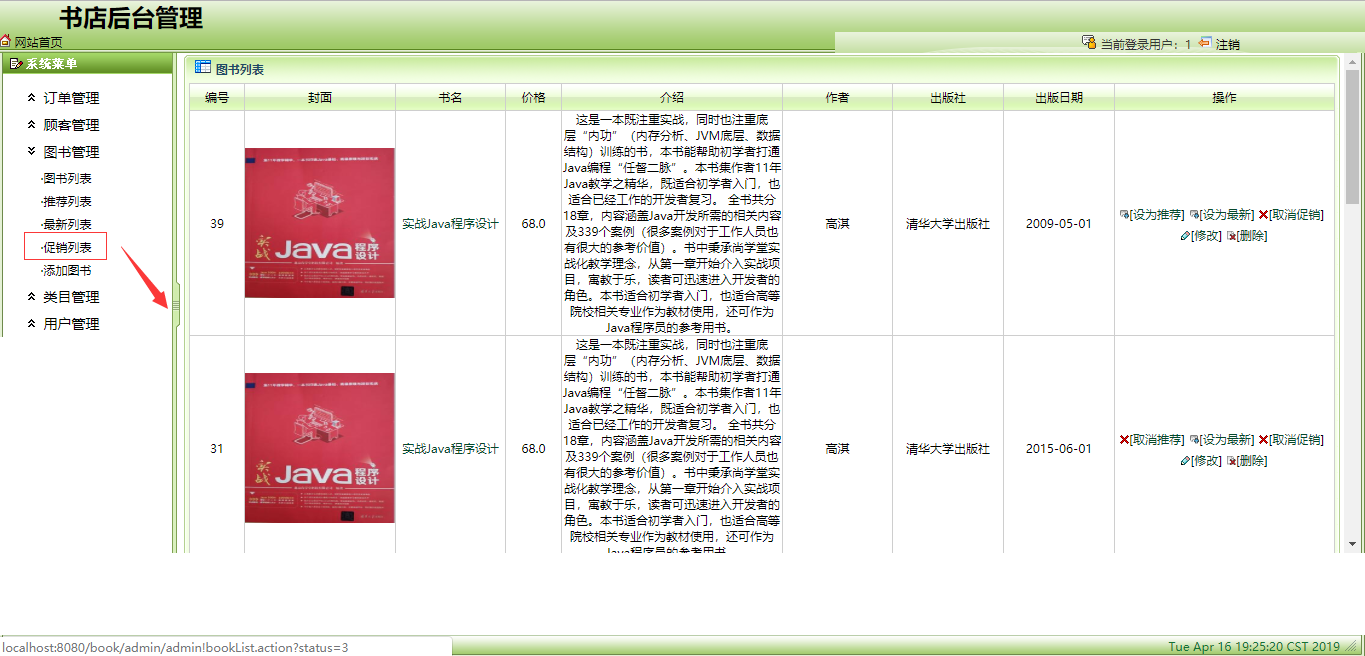Click the 书店后台管理 page title
1365x656 pixels.
click(x=131, y=17)
